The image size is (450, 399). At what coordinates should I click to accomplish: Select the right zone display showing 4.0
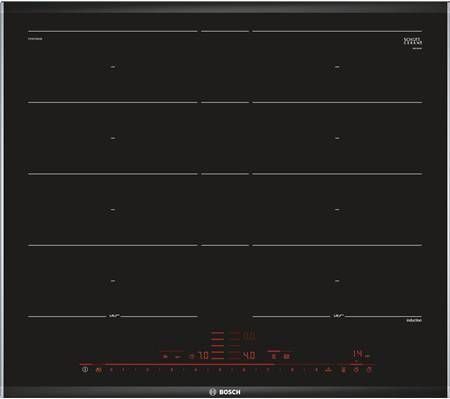point(249,356)
